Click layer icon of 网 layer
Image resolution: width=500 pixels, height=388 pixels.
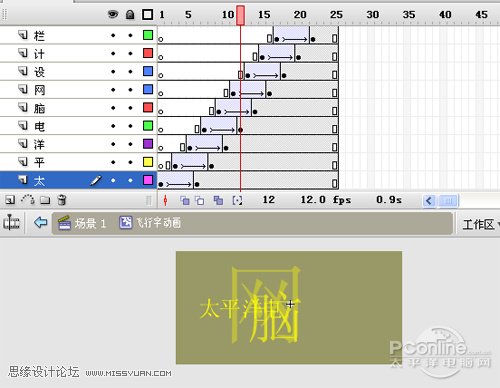[x=23, y=89]
